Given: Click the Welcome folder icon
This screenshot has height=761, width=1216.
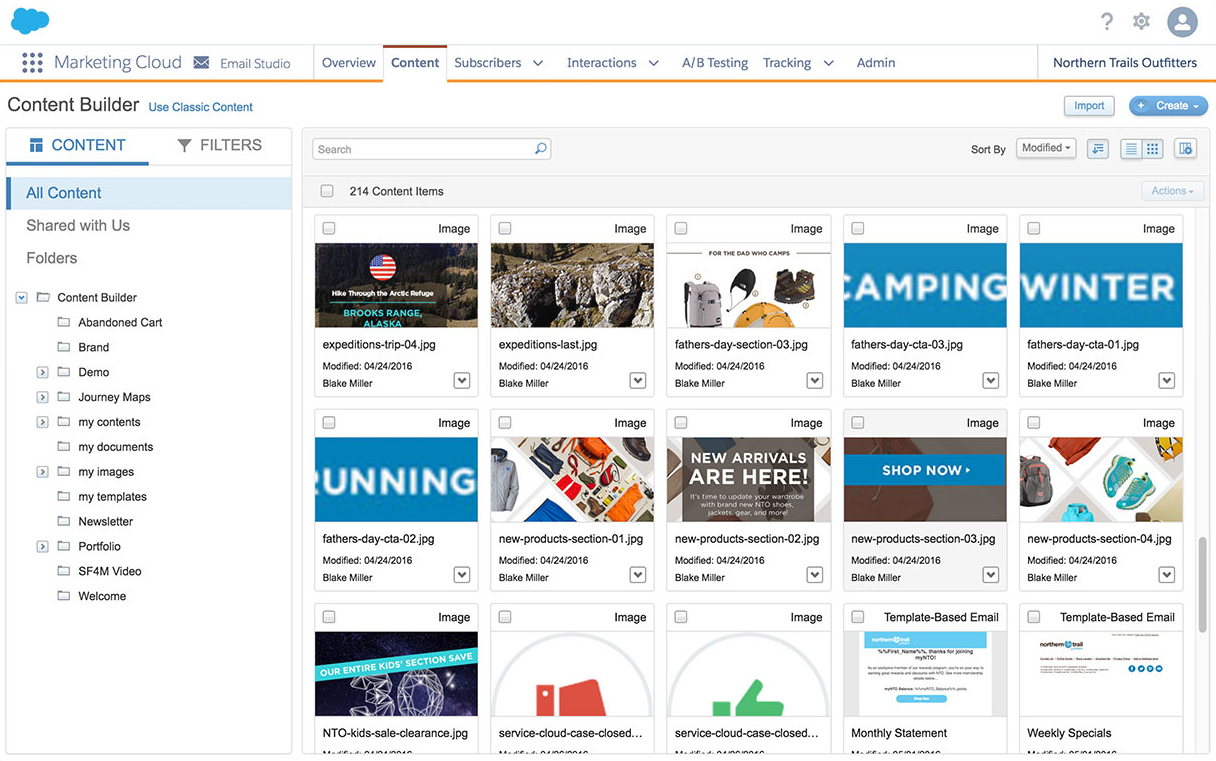Looking at the screenshot, I should 64,596.
